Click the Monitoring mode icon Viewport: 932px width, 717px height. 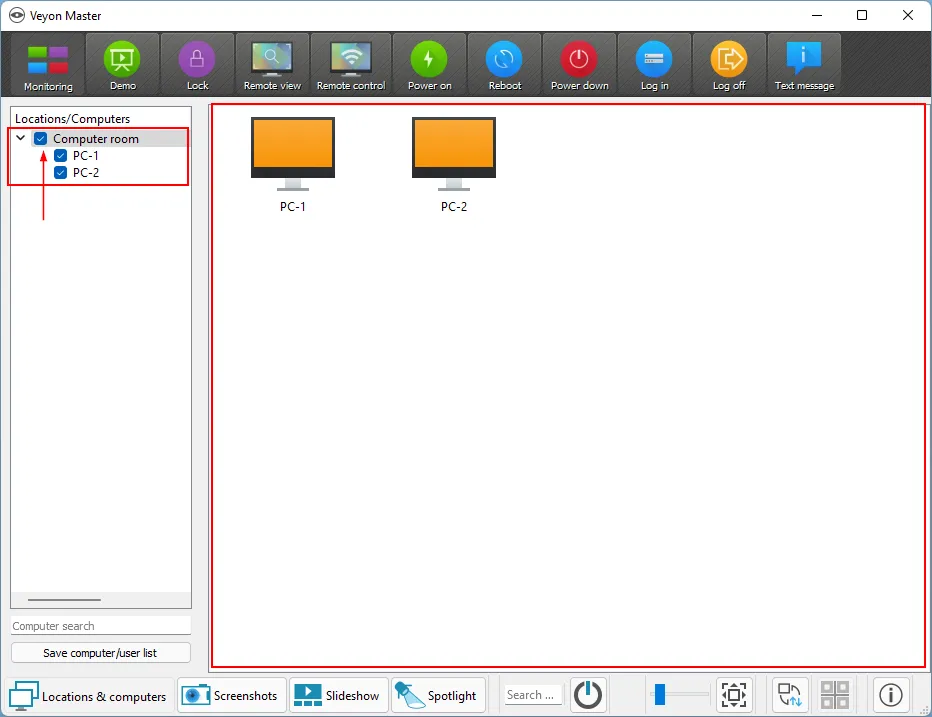(48, 65)
